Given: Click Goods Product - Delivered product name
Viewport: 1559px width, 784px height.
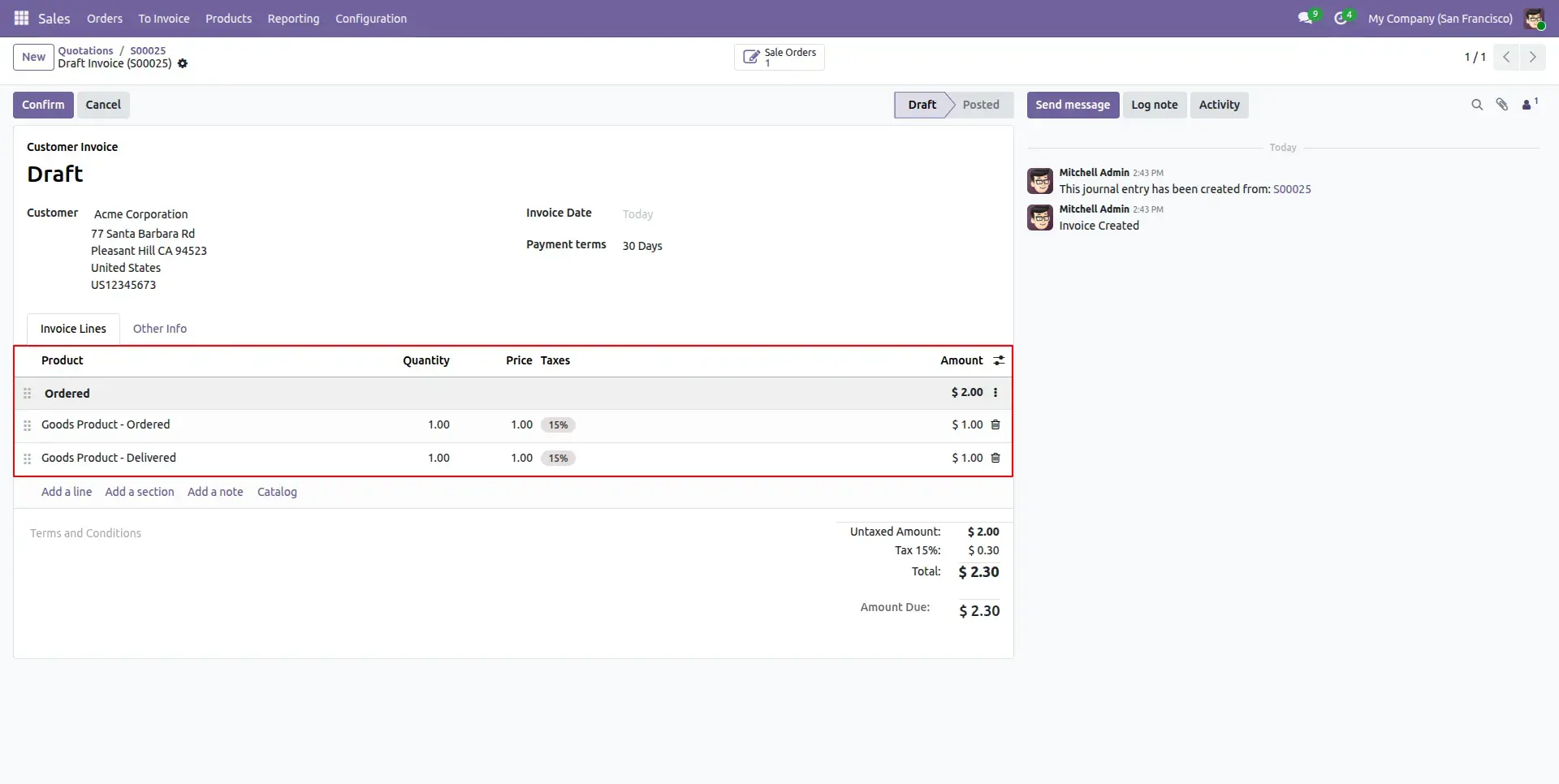Looking at the screenshot, I should coord(109,458).
